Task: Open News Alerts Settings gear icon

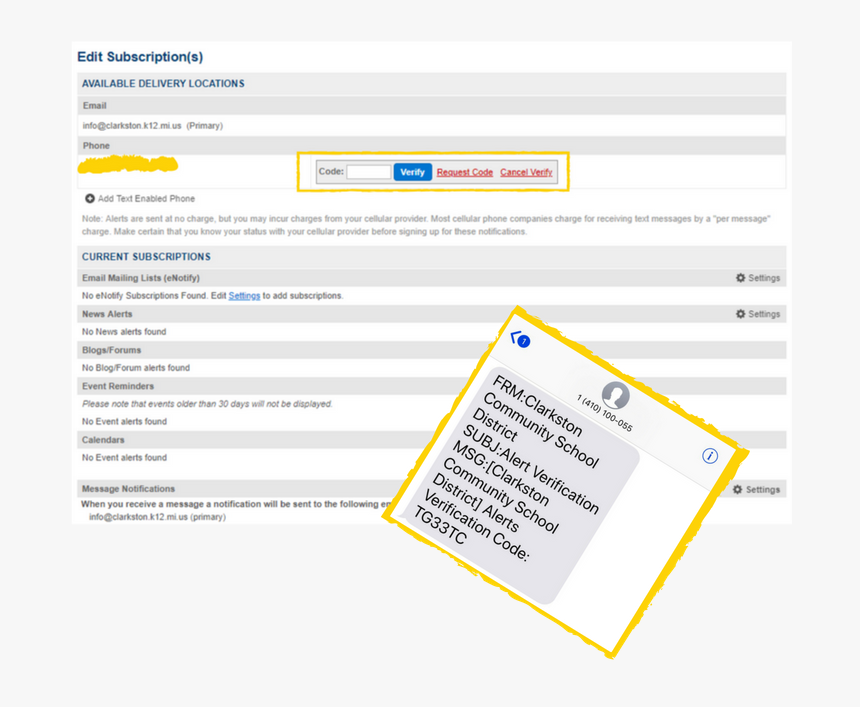Action: point(740,314)
